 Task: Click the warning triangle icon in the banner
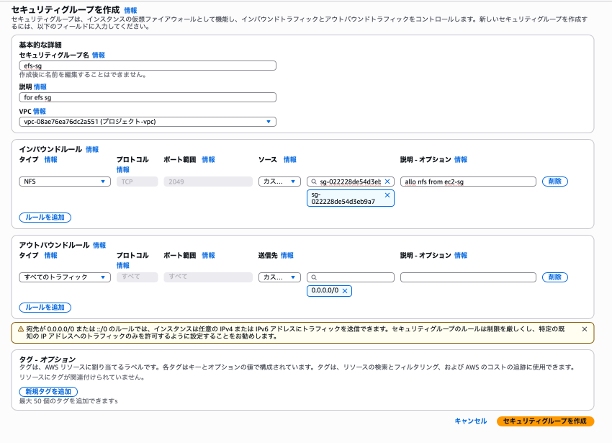21,329
